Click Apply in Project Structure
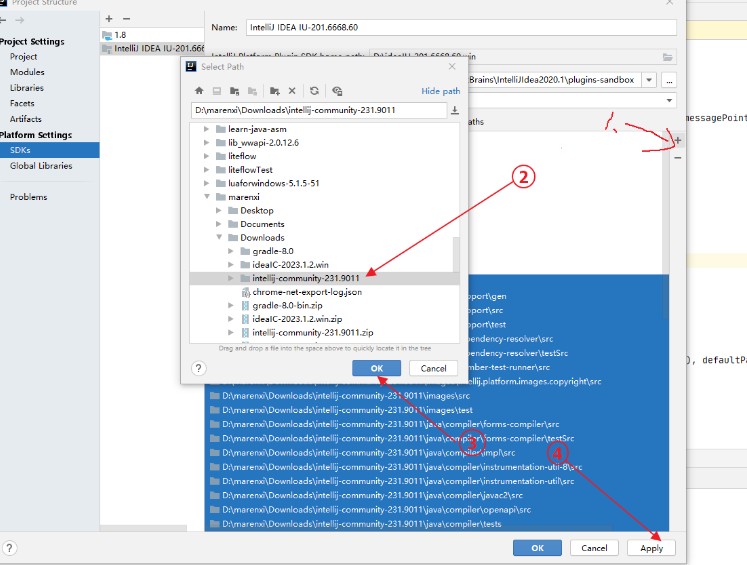The height and width of the screenshot is (565, 747). point(651,548)
